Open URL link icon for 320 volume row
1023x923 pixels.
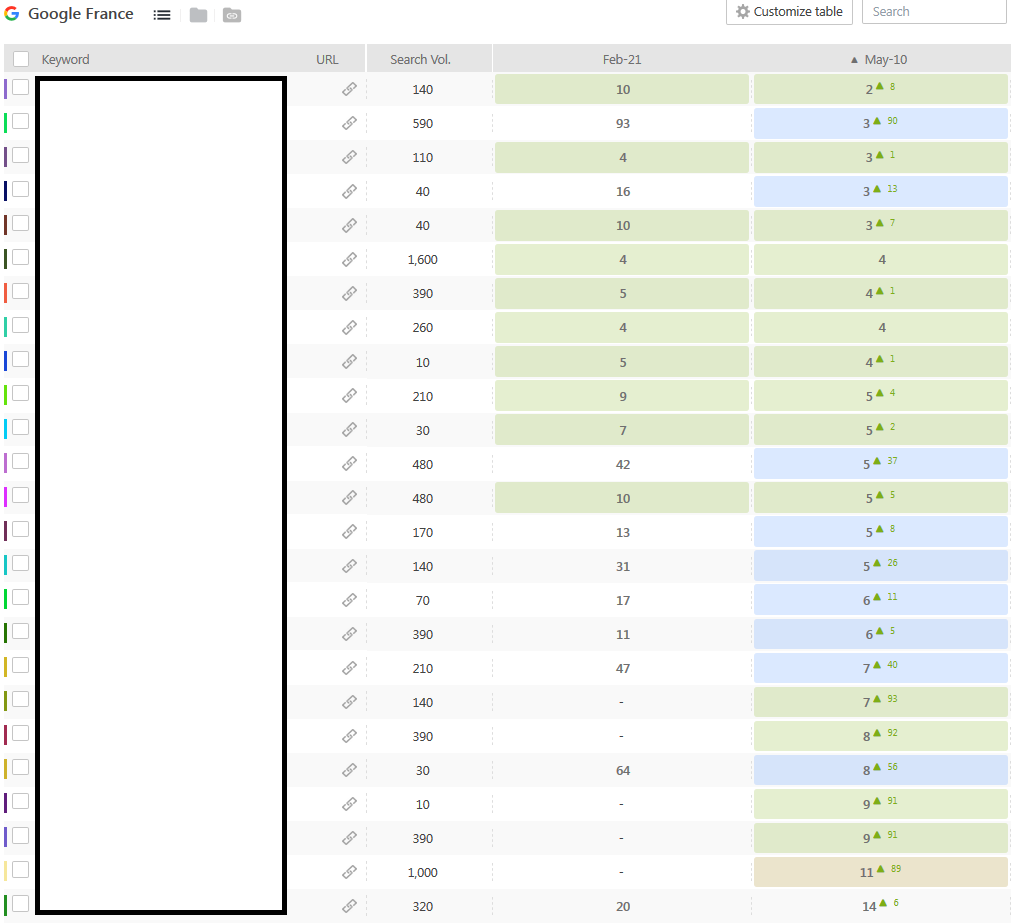pos(350,906)
